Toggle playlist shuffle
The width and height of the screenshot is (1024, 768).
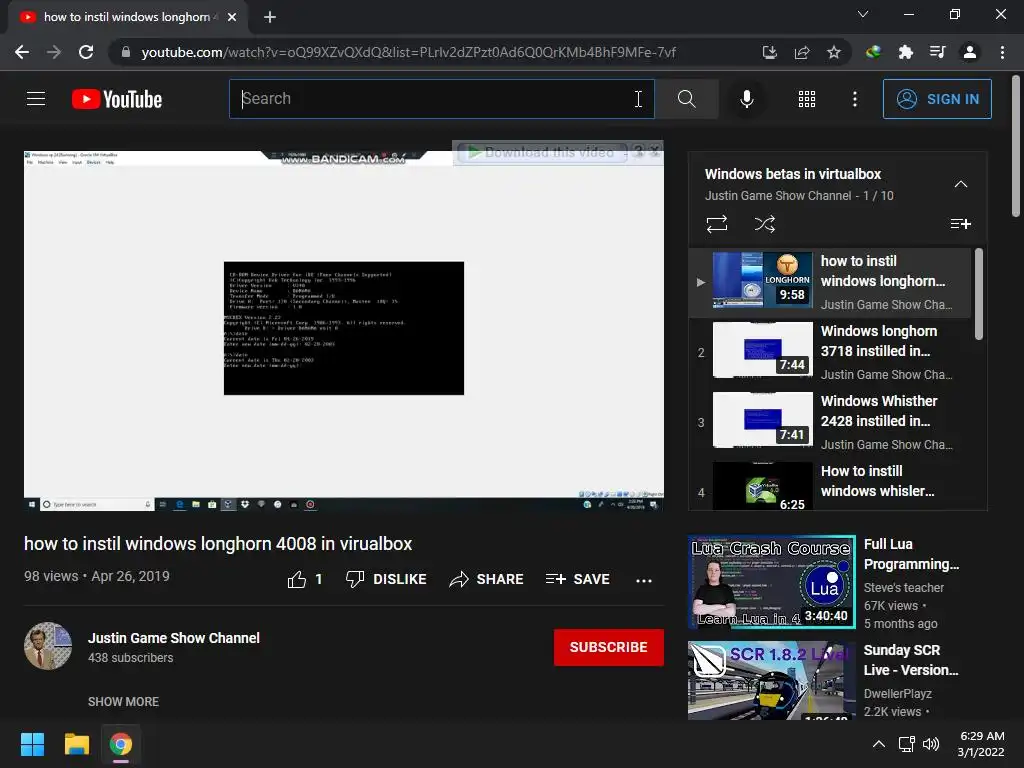coord(765,224)
